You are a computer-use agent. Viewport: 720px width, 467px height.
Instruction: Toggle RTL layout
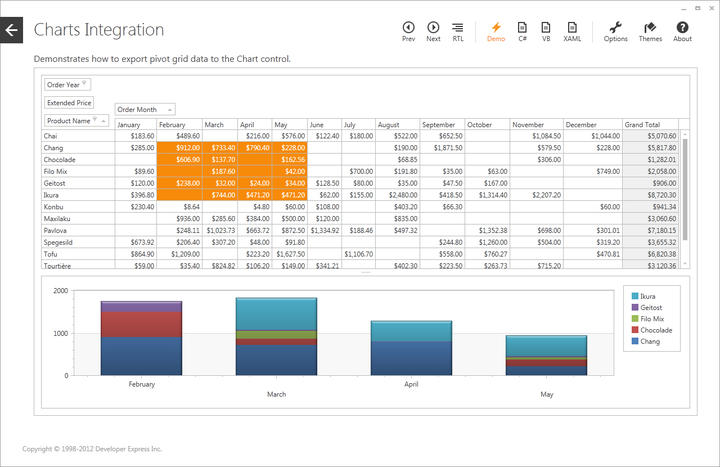coord(458,31)
